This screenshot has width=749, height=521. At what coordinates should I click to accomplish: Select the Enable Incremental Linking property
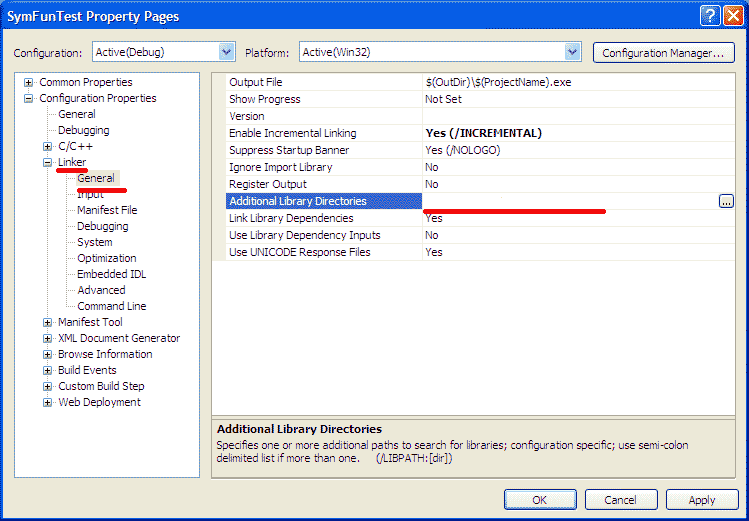(323, 133)
